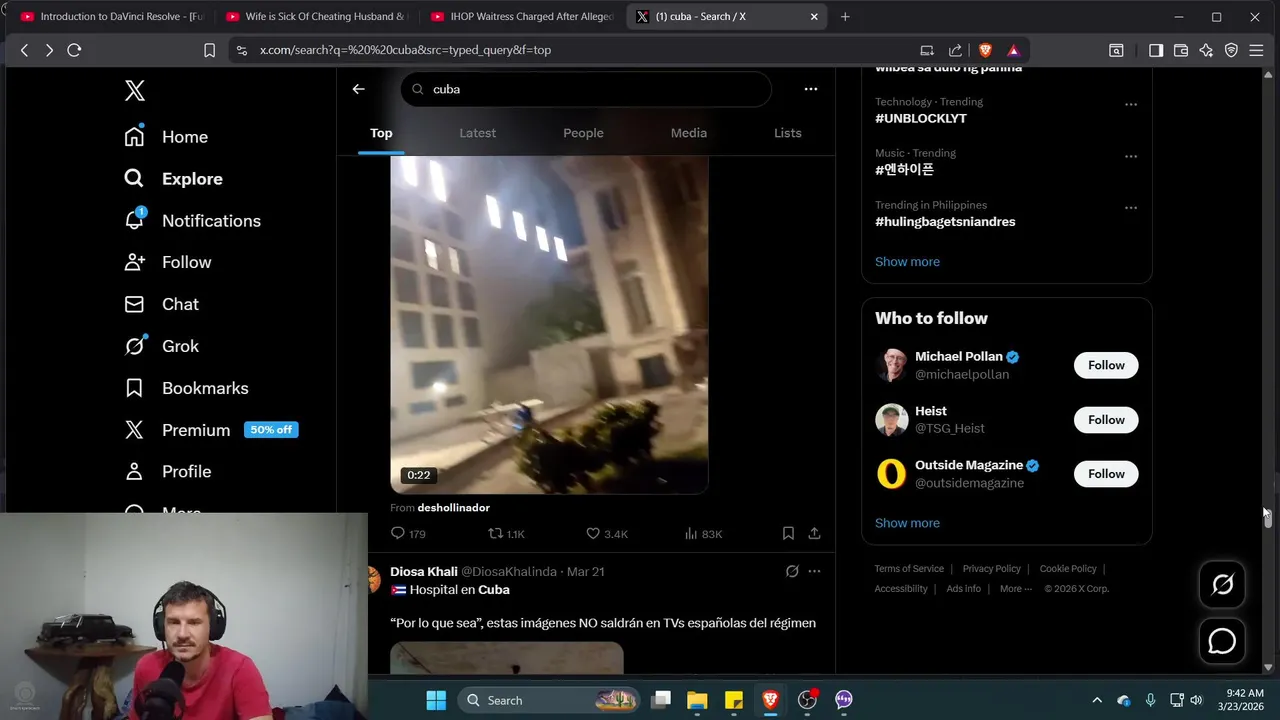This screenshot has height=720, width=1280.
Task: Switch to the Media tab
Action: [688, 133]
